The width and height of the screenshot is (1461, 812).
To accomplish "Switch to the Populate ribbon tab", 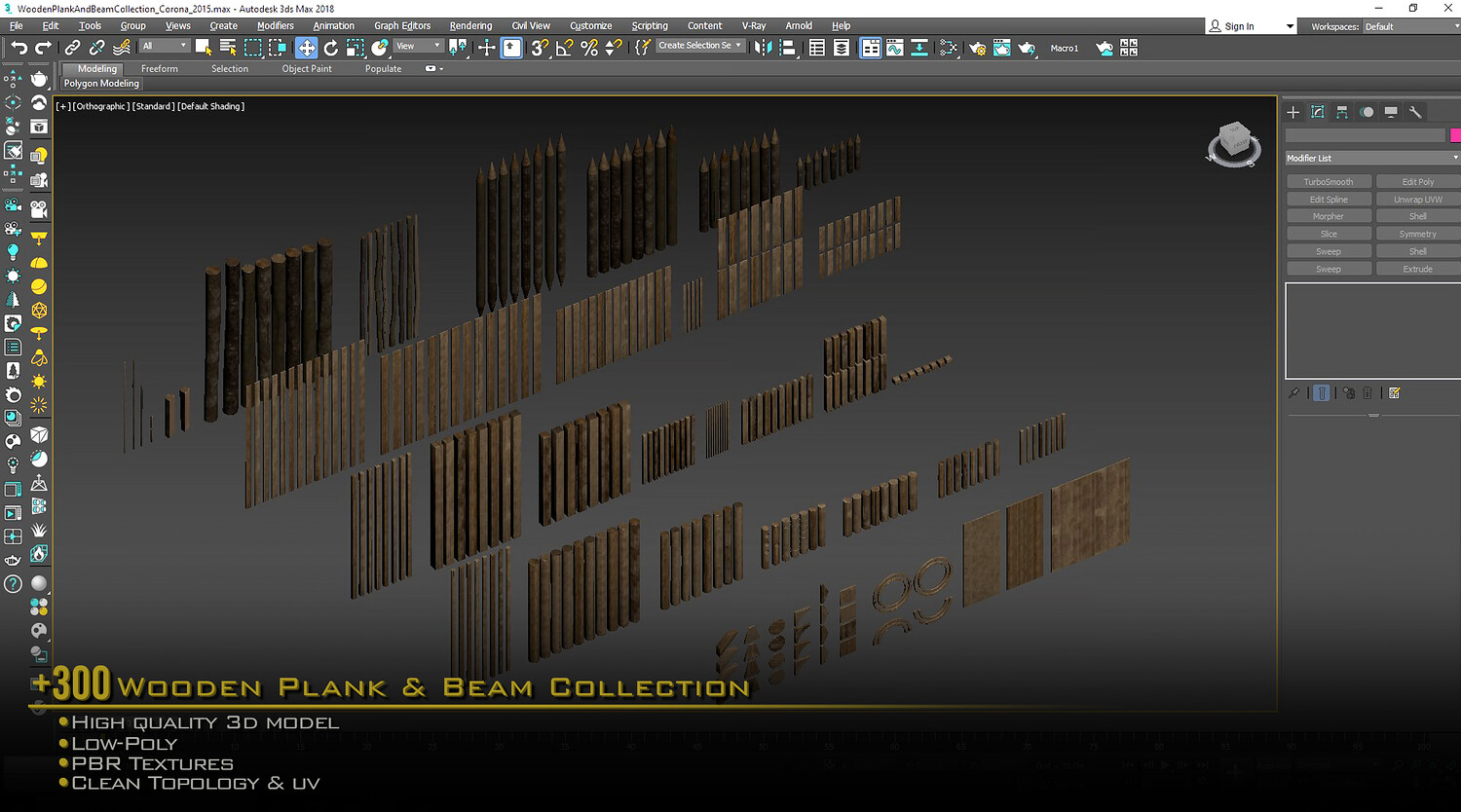I will 383,69.
